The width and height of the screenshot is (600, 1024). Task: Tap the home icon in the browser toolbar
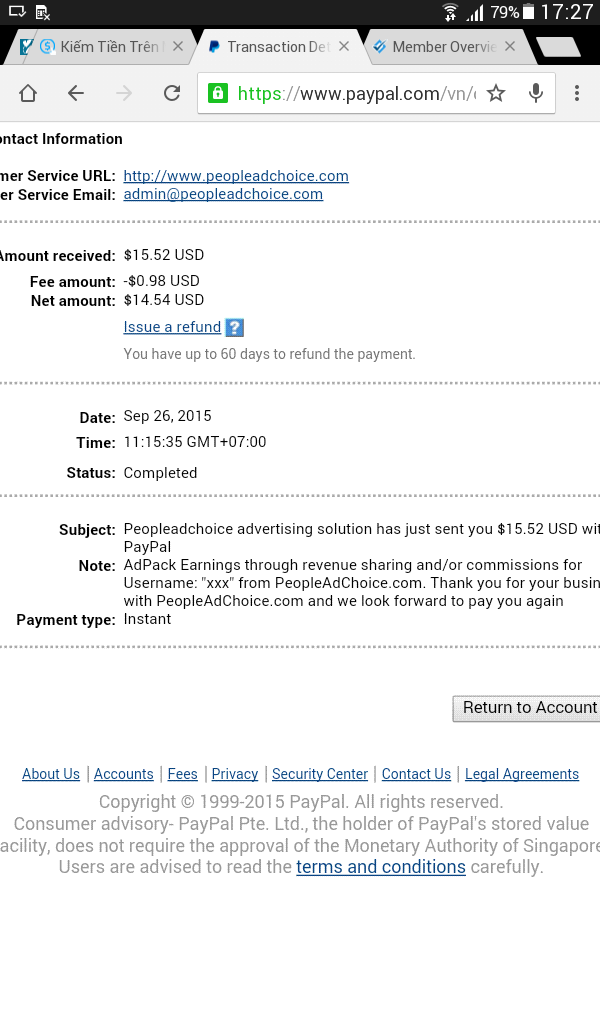point(27,93)
